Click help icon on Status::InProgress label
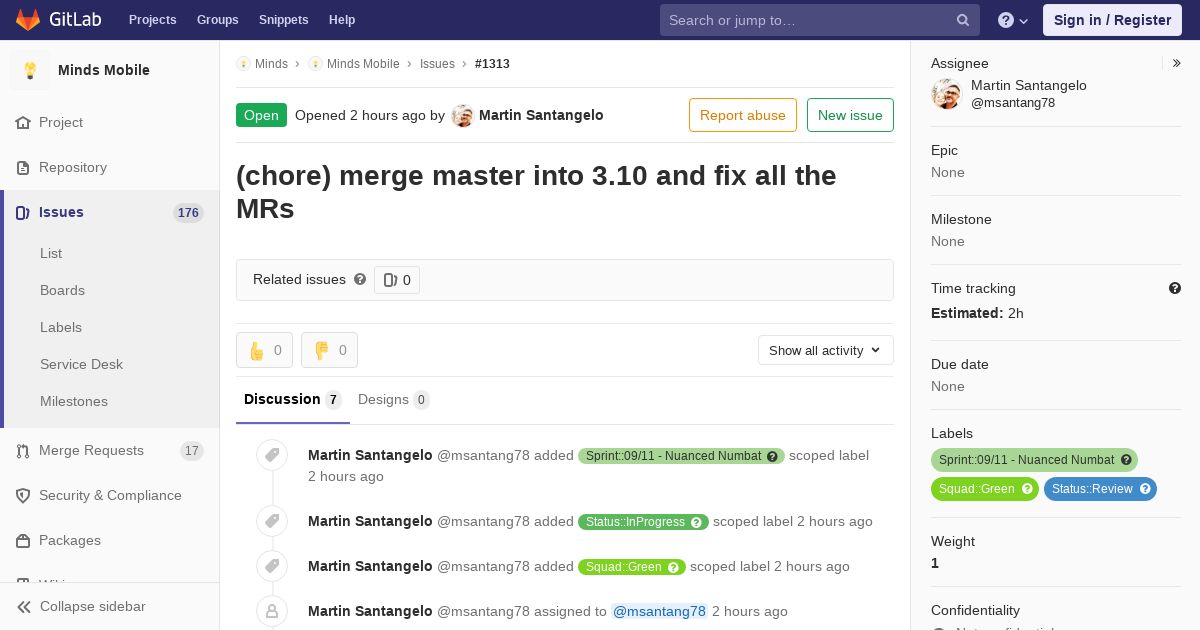The image size is (1200, 630). [x=697, y=522]
